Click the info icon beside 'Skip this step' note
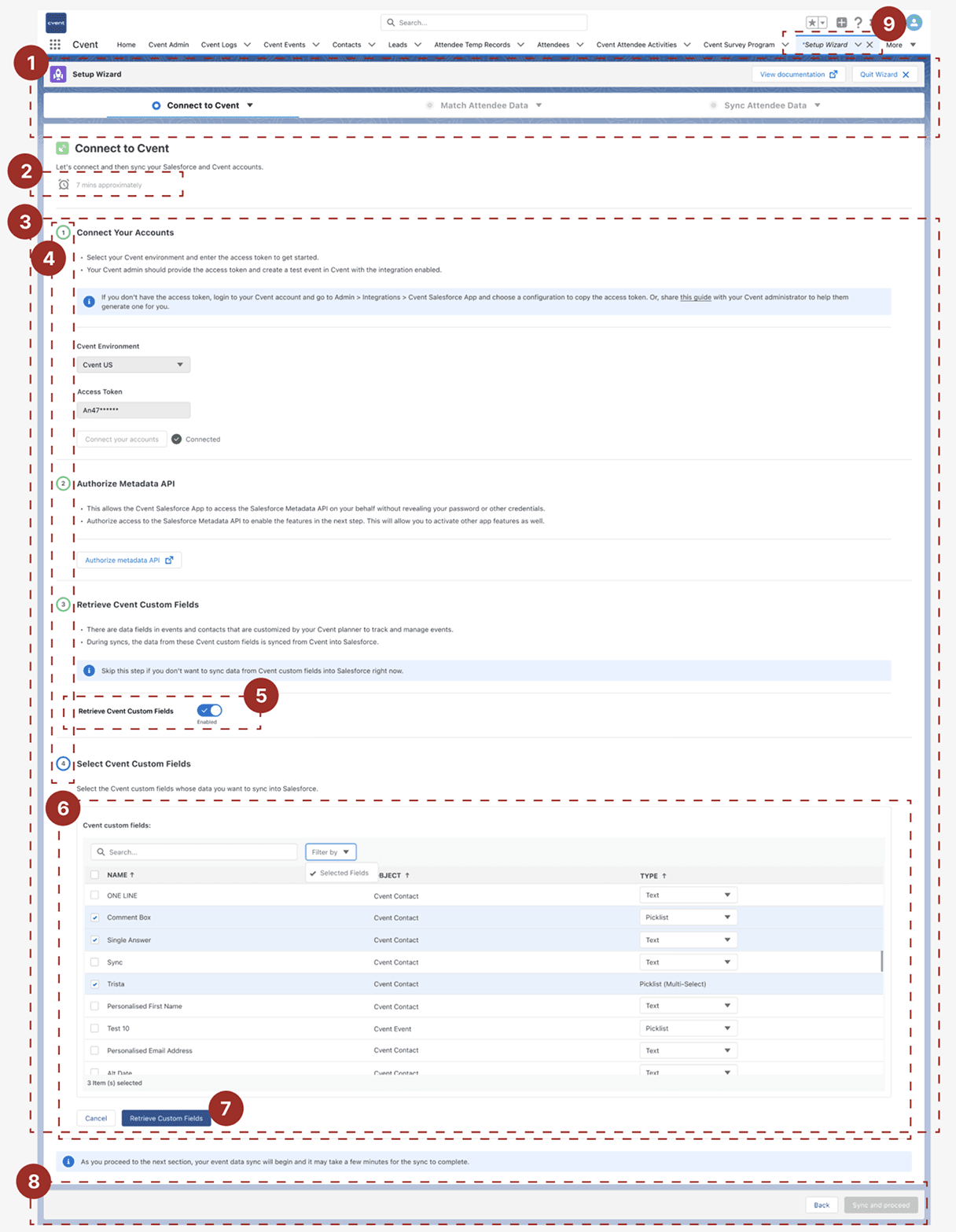956x1232 pixels. tap(89, 671)
